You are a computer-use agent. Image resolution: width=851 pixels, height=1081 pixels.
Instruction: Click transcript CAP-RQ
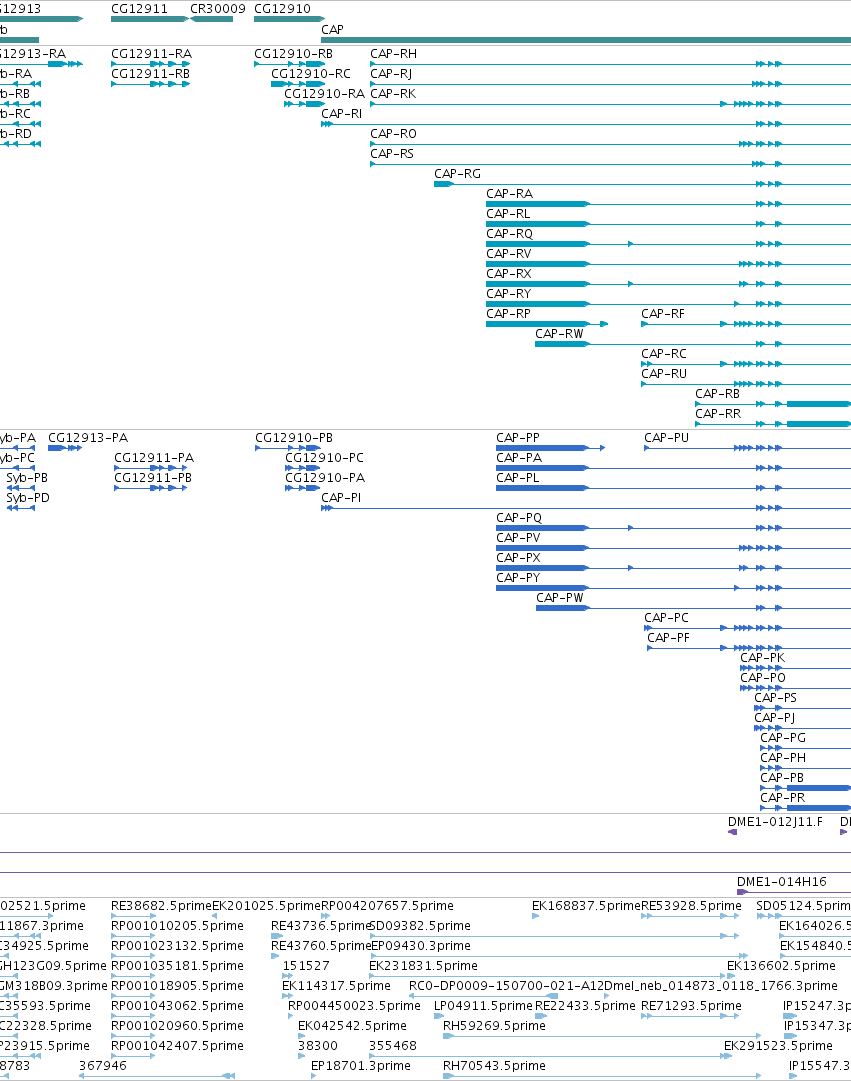[x=509, y=234]
